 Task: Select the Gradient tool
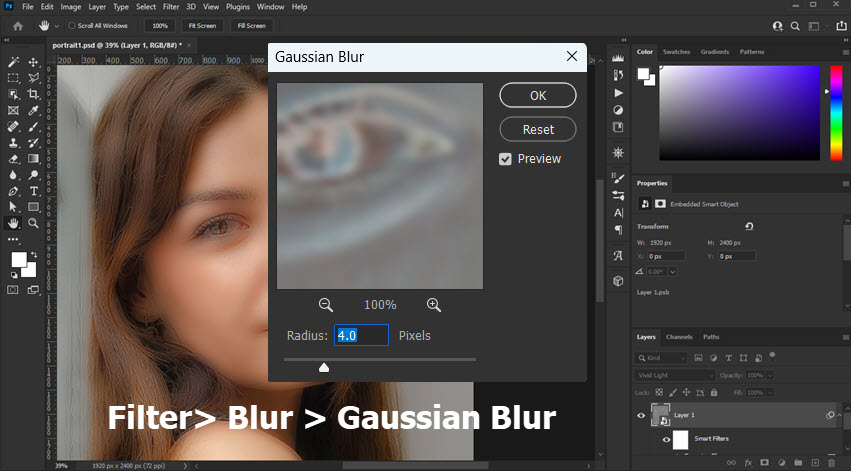pyautogui.click(x=33, y=159)
